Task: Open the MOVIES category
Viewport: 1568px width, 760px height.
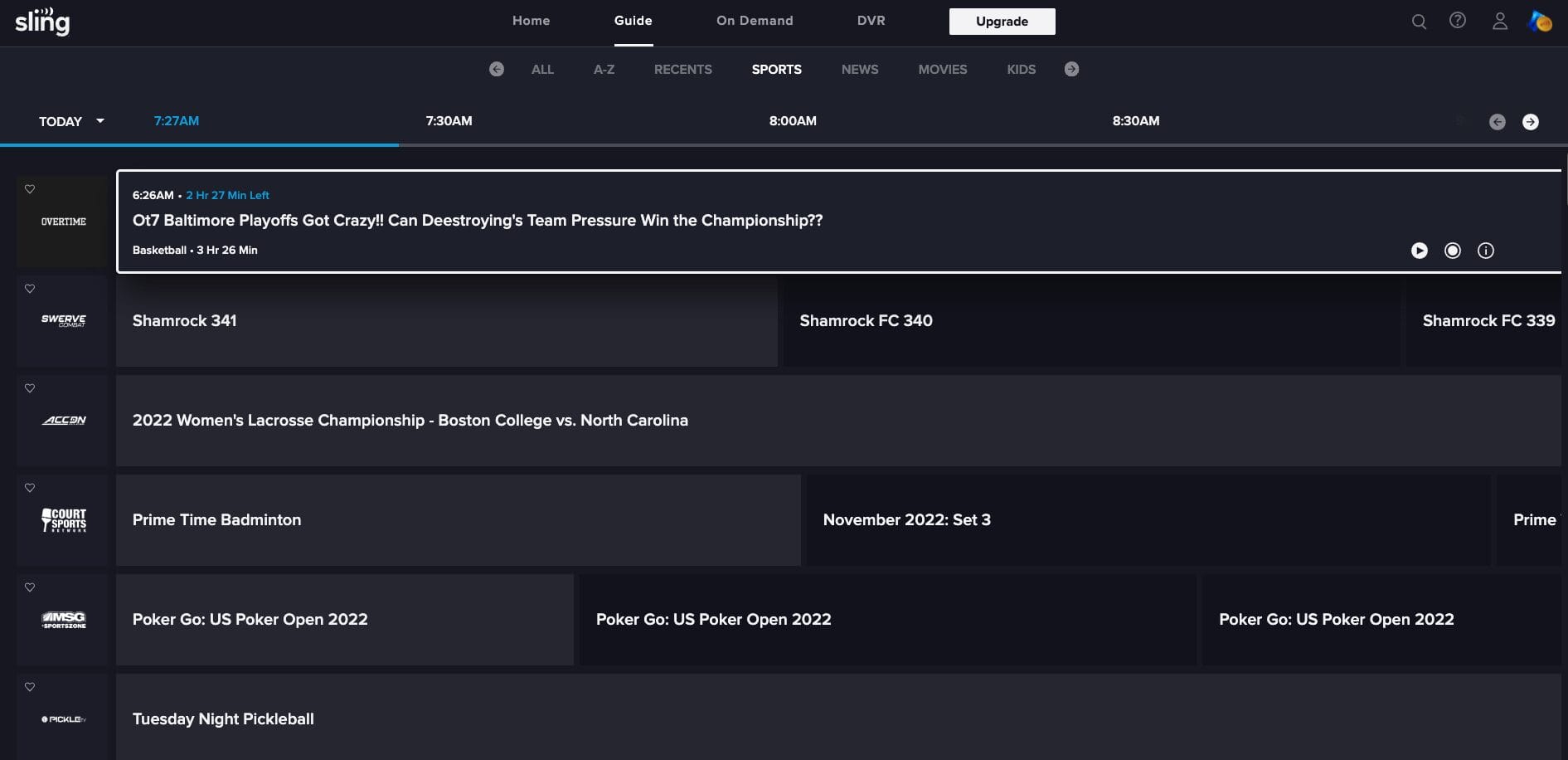Action: pyautogui.click(x=942, y=70)
